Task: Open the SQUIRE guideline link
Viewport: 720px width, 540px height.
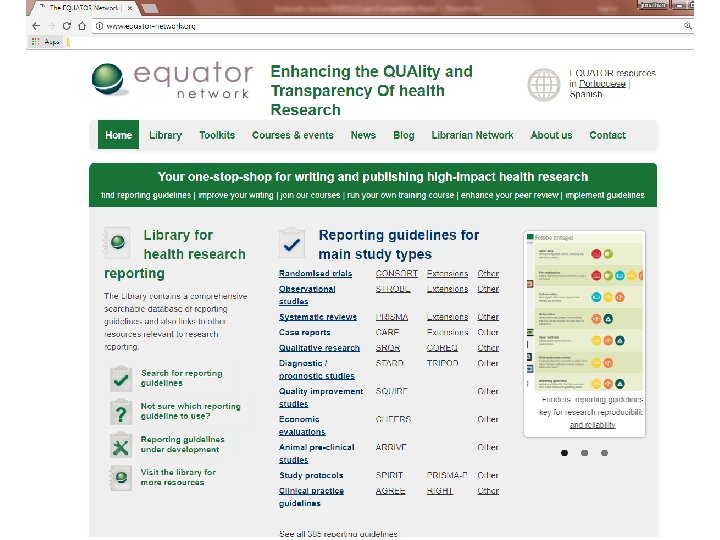Action: [391, 391]
